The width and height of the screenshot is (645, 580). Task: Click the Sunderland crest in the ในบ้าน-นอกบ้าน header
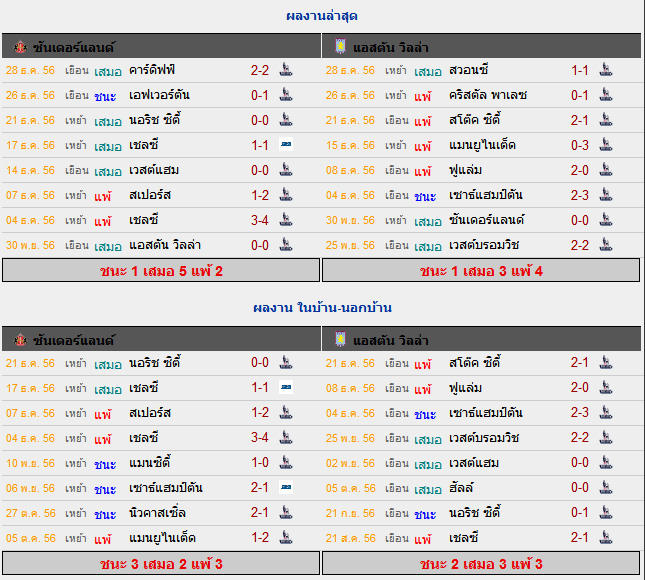[x=20, y=340]
